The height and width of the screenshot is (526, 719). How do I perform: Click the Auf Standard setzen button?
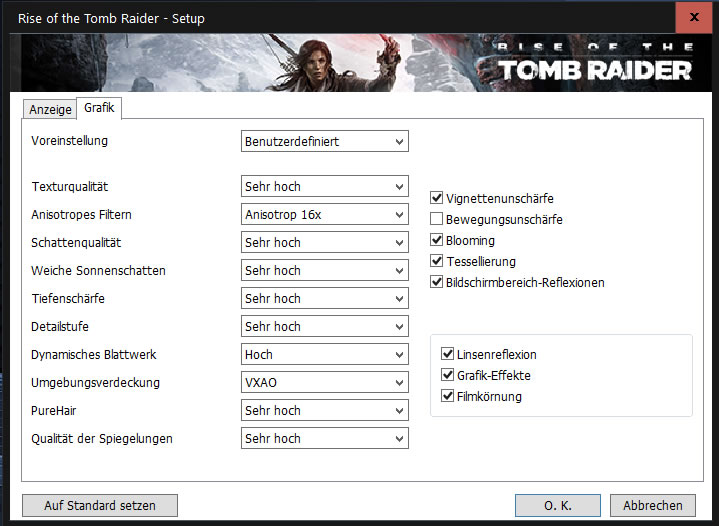coord(100,505)
